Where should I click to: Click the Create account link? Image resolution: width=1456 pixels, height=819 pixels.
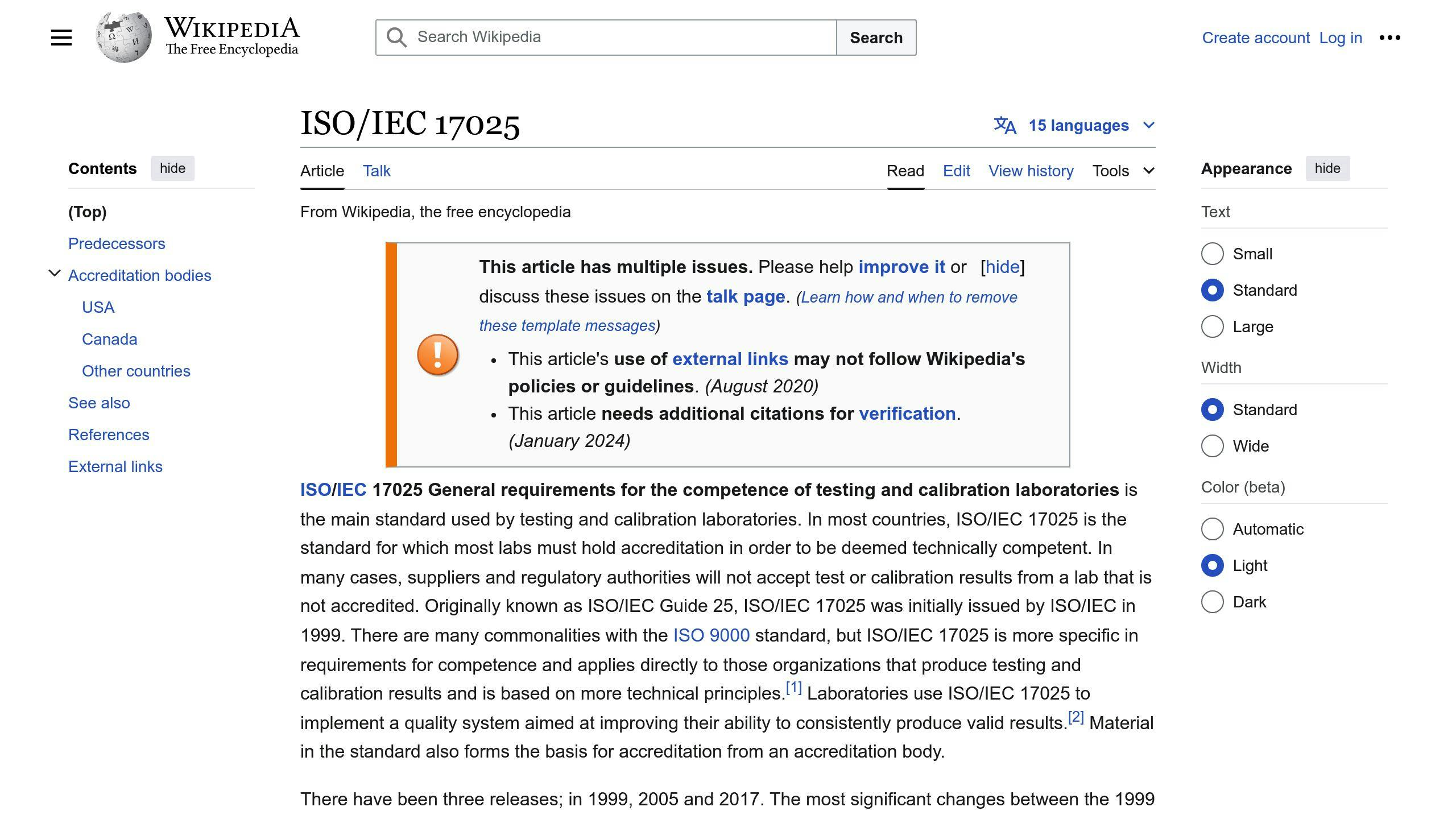(x=1256, y=38)
